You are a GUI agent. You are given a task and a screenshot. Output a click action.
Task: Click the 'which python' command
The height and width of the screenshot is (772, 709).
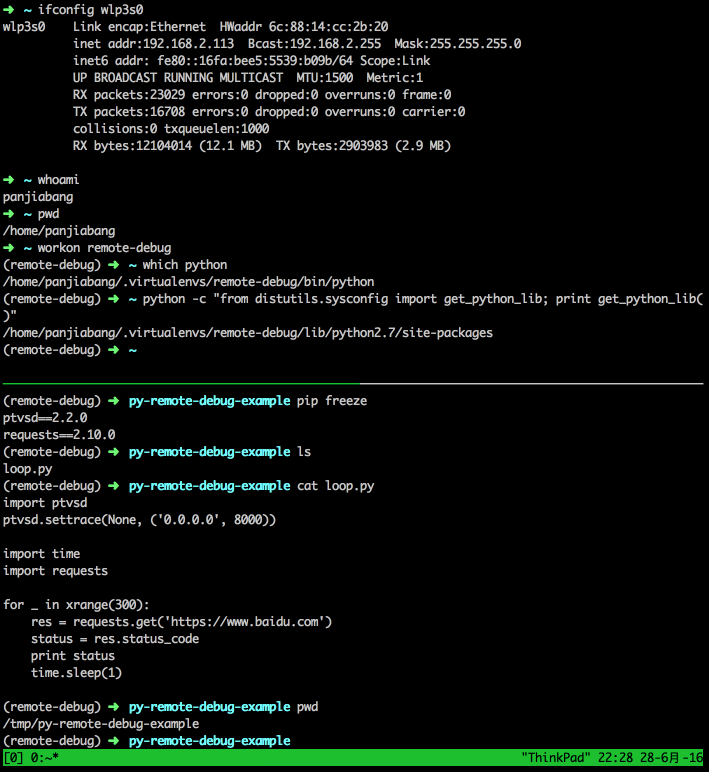click(185, 265)
